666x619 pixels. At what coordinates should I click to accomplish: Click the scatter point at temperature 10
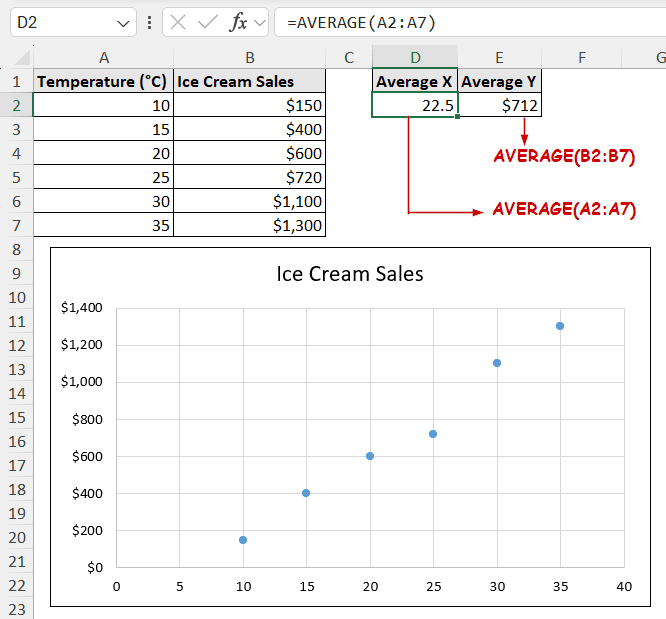[243, 540]
